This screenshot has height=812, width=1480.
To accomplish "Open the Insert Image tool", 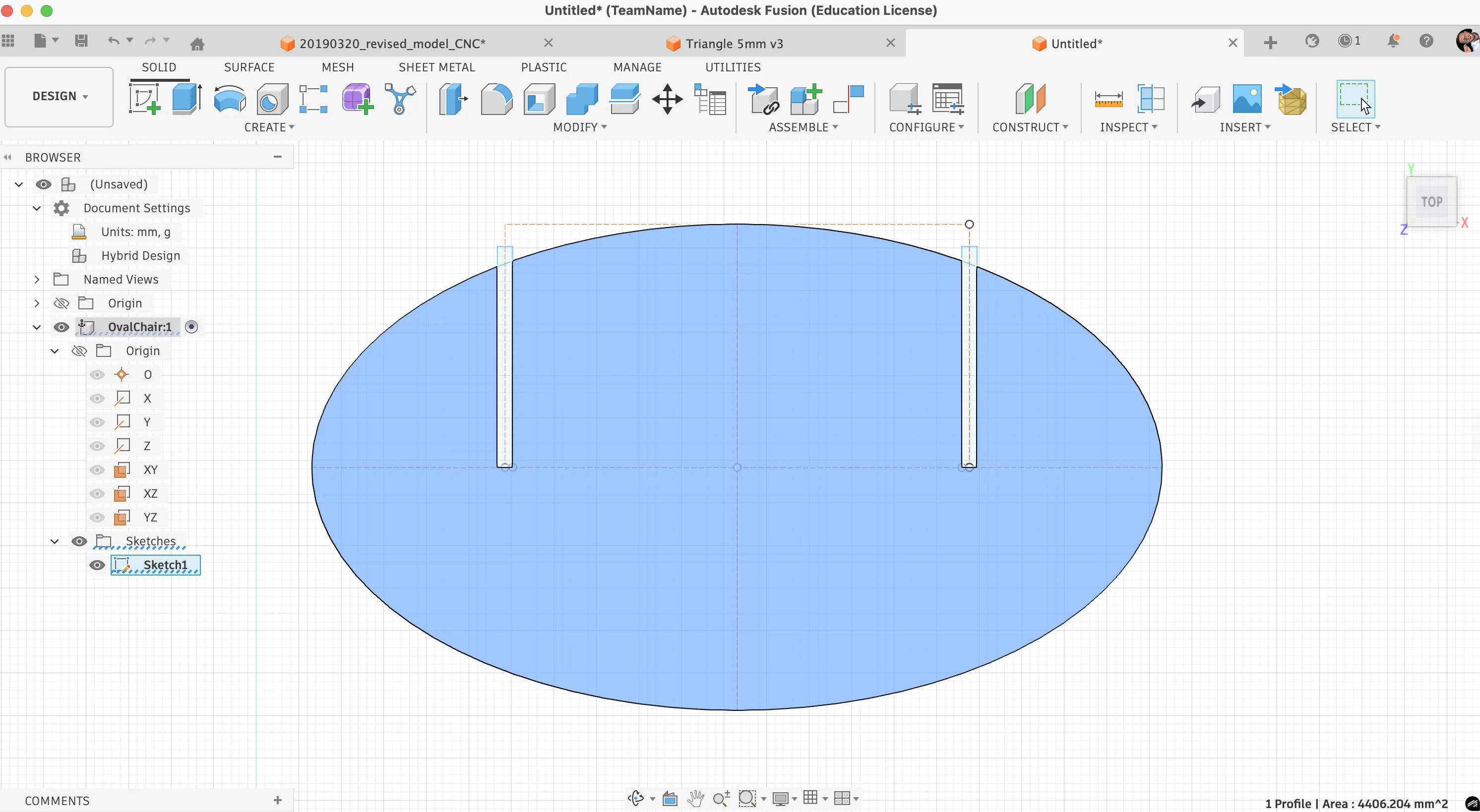I will [1247, 99].
